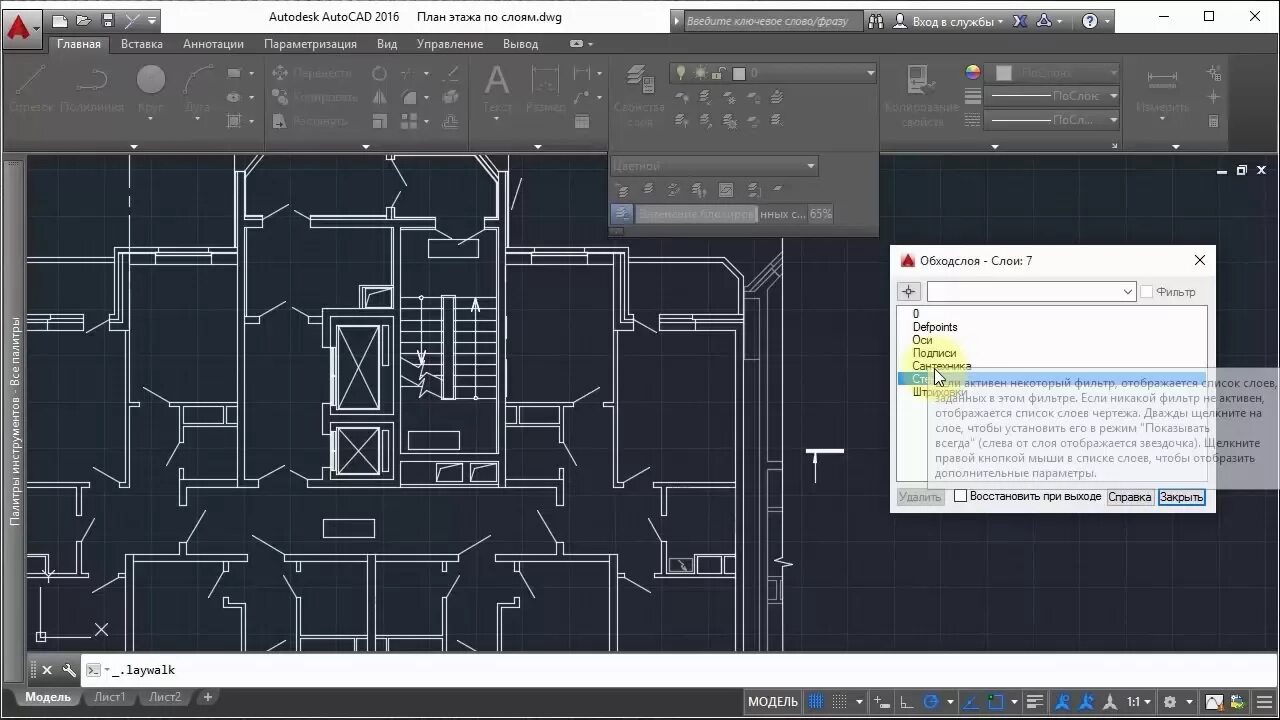
Task: Click the object color wheel icon
Action: tap(973, 72)
